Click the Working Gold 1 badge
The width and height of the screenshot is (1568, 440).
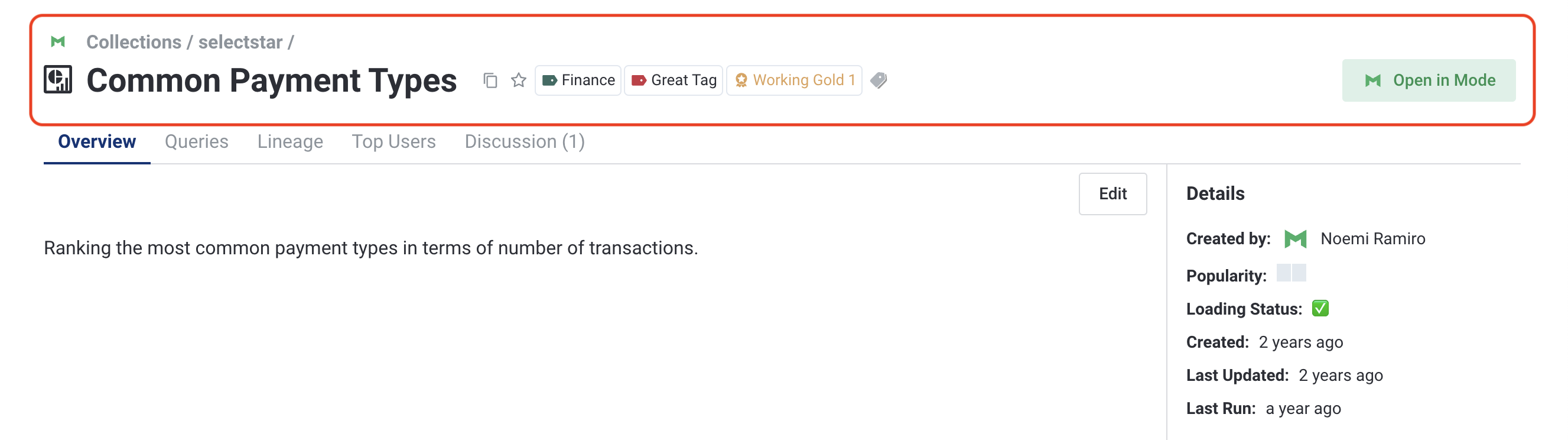(x=793, y=80)
